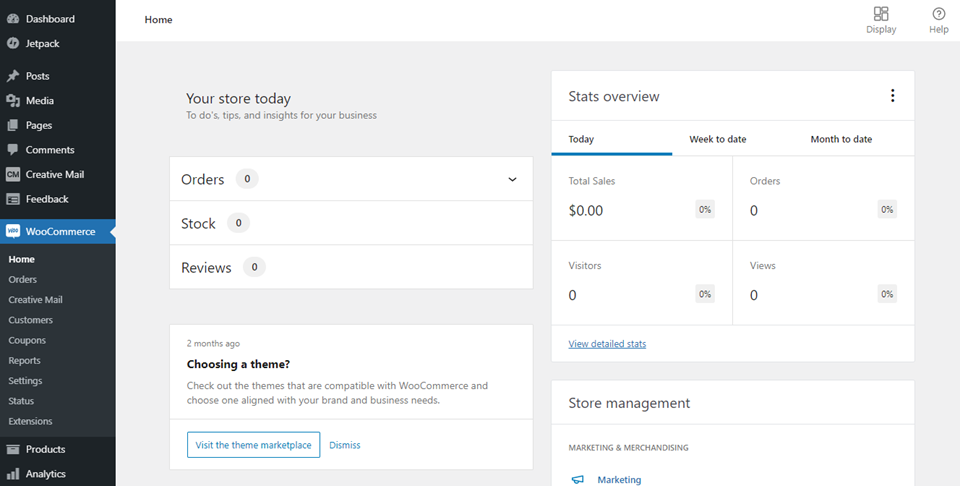This screenshot has height=486, width=960.
Task: Open Customers in the WooCommerce submenu
Action: [x=31, y=320]
